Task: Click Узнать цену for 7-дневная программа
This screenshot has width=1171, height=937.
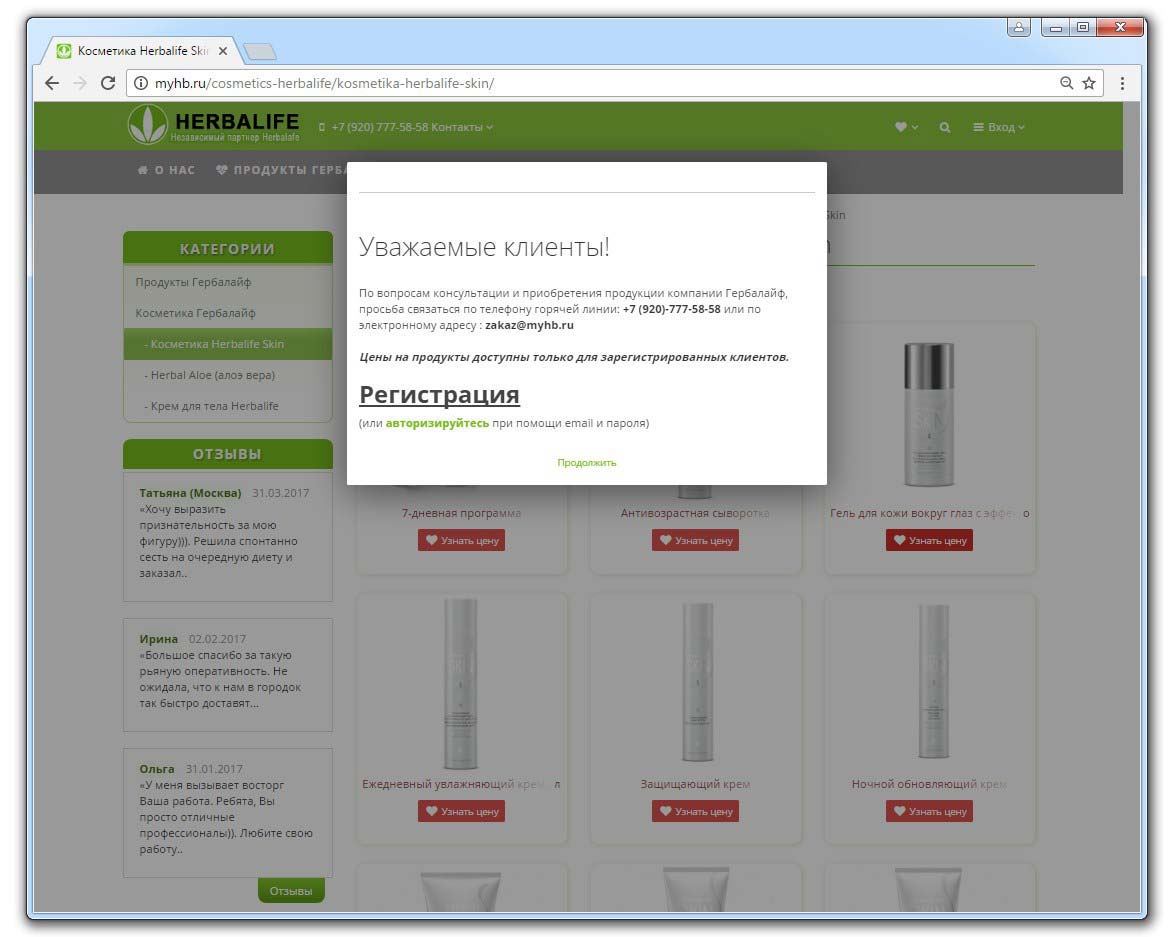Action: 462,541
